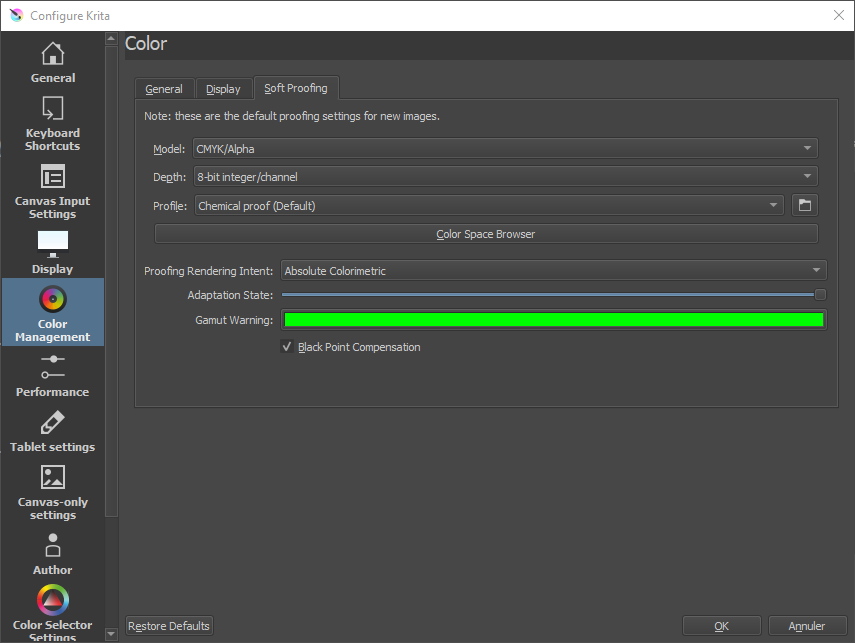The image size is (855, 643).
Task: Open the General settings category
Action: (52, 62)
